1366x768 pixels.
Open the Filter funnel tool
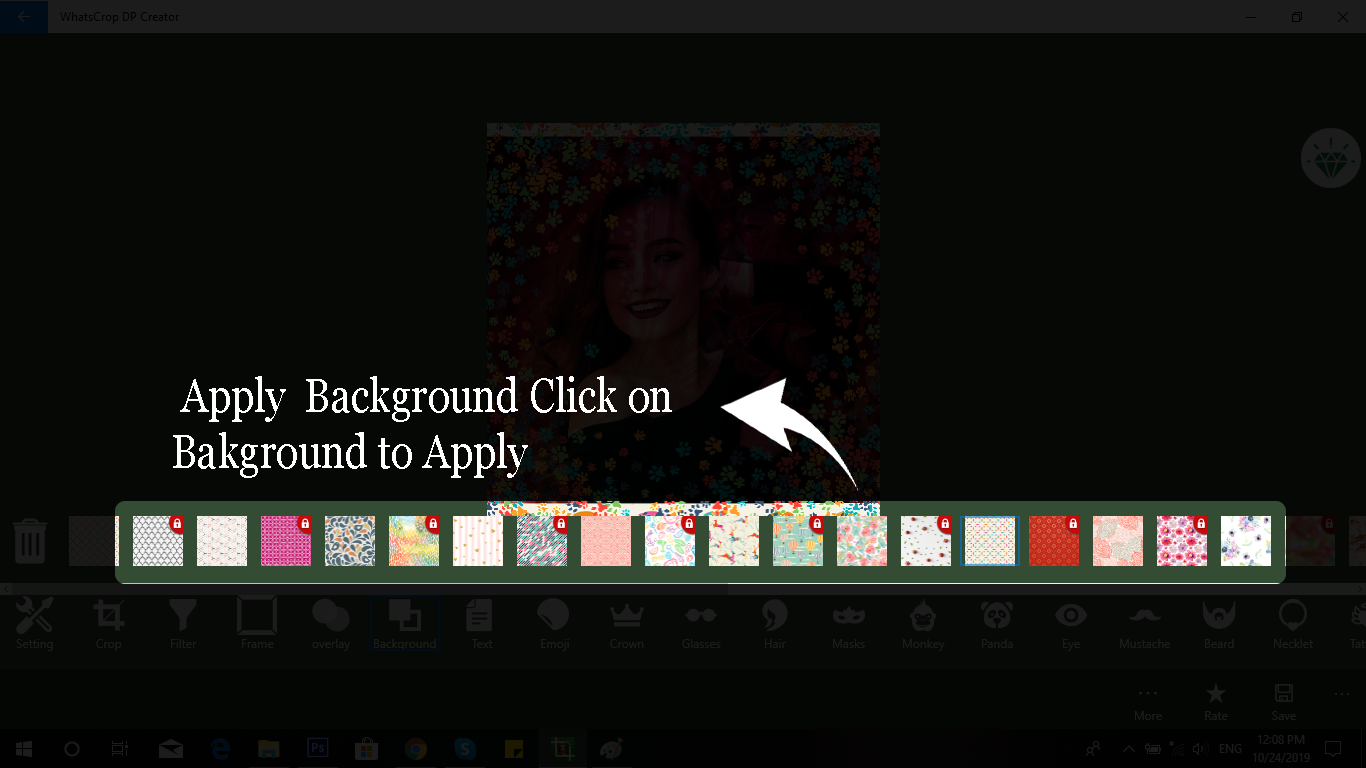click(183, 624)
